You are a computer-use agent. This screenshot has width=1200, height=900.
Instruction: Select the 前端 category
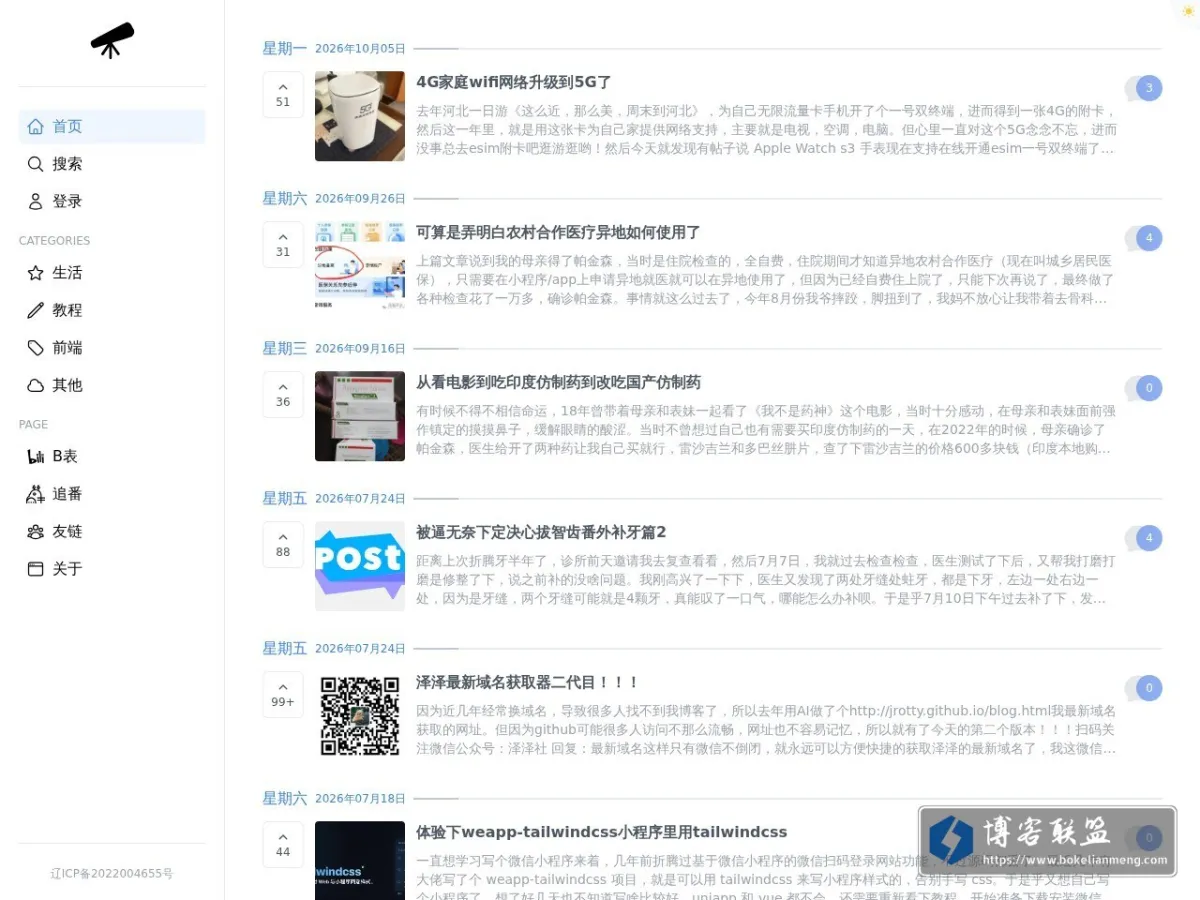pyautogui.click(x=112, y=348)
